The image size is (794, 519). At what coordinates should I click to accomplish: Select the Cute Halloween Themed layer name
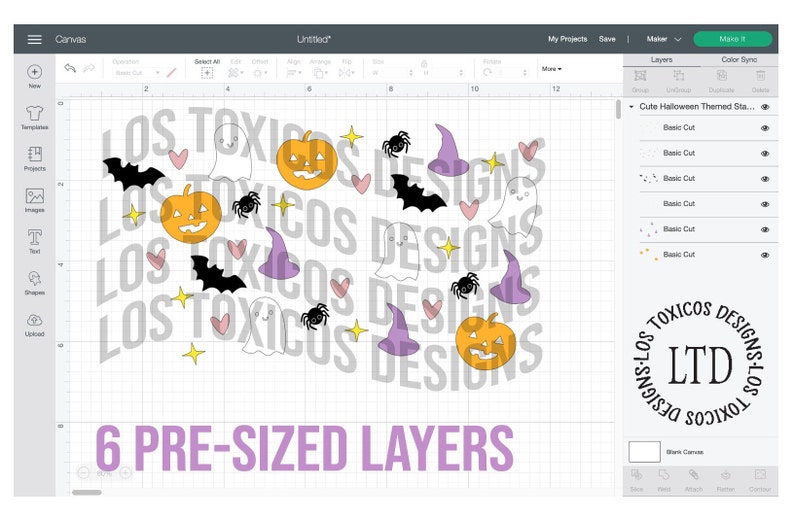697,107
